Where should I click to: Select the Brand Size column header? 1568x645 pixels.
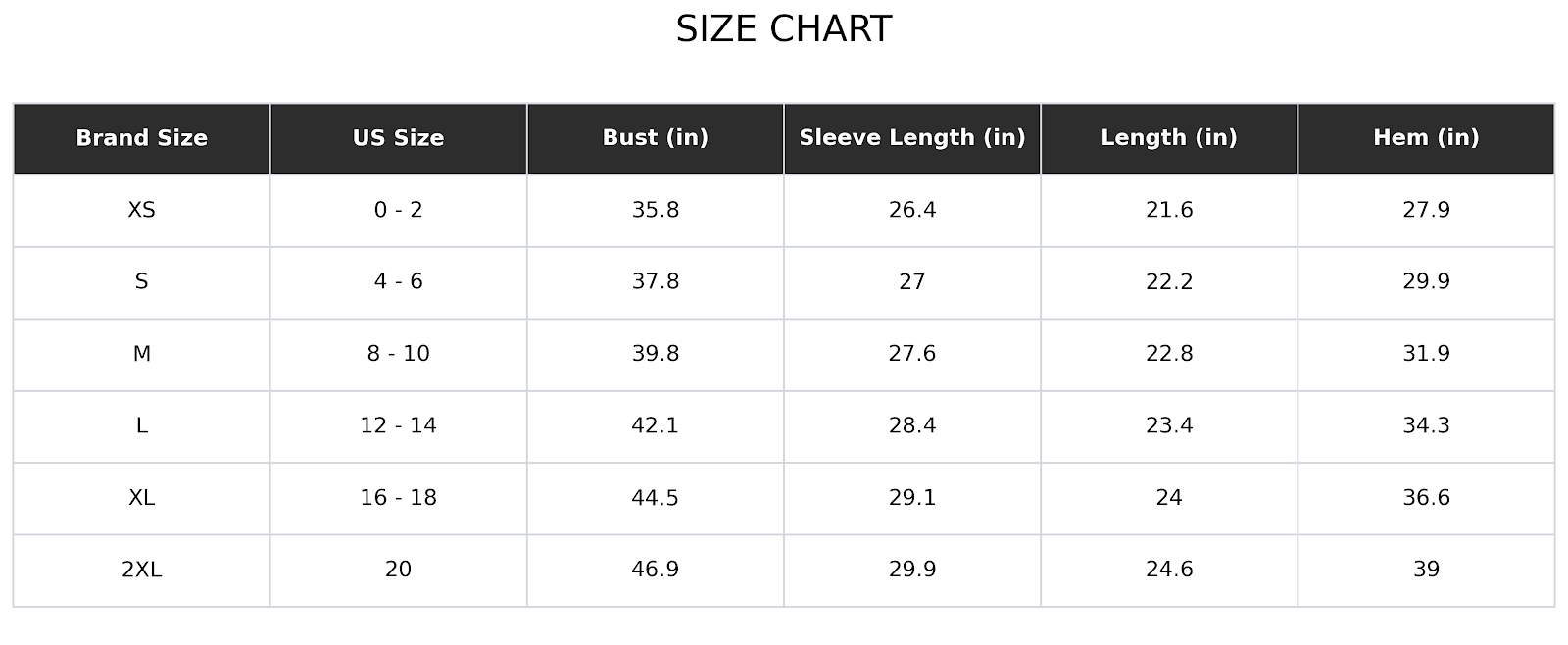[x=141, y=138]
